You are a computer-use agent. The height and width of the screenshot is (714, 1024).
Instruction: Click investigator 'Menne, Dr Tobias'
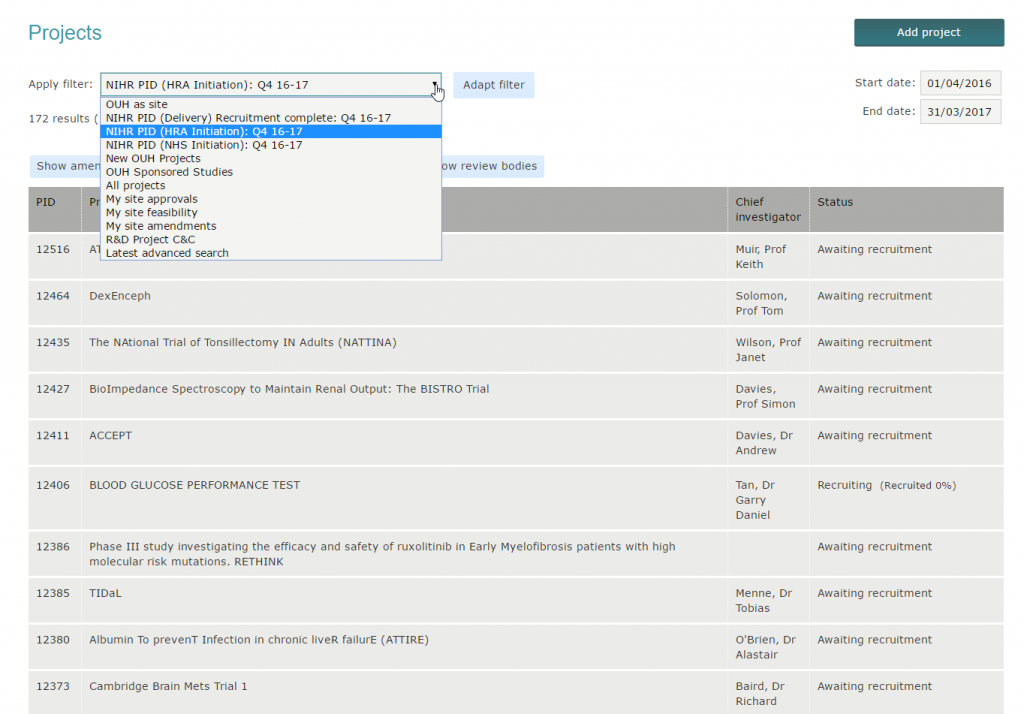pyautogui.click(x=763, y=600)
